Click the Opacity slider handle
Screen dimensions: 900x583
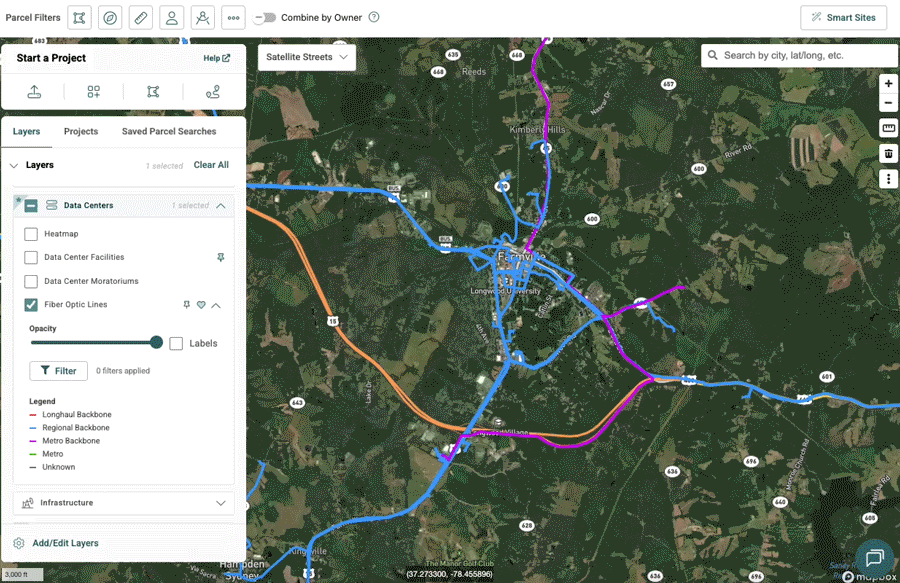coord(156,342)
